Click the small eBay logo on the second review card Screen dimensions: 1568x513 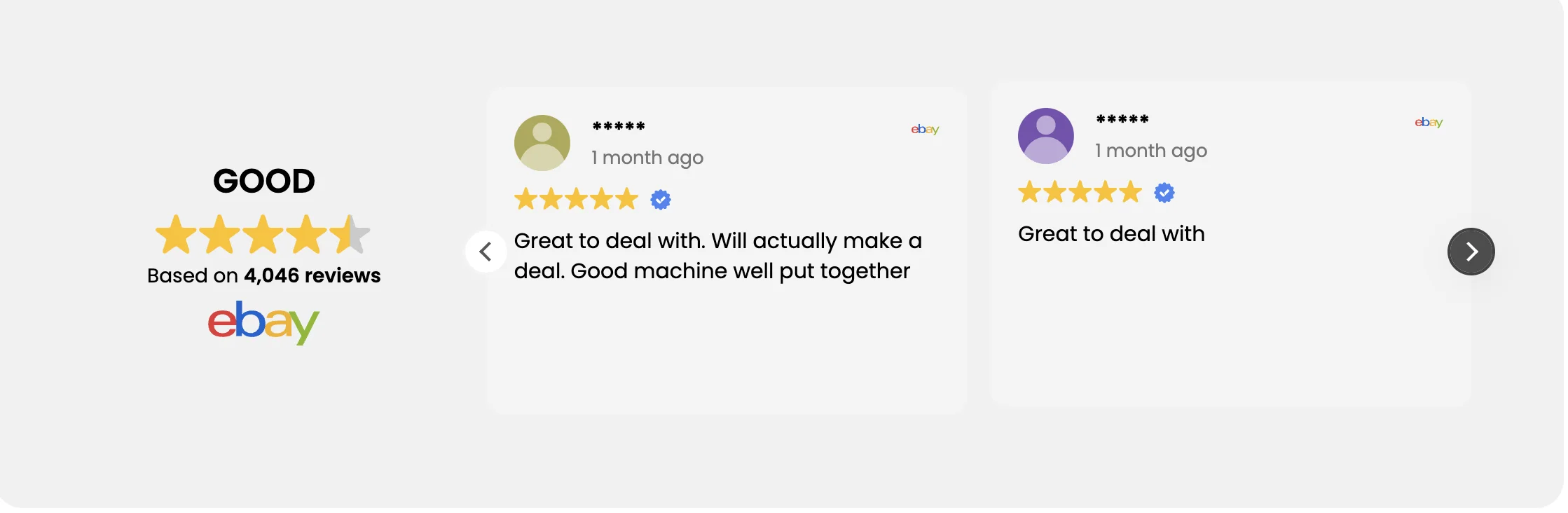coord(1429,123)
